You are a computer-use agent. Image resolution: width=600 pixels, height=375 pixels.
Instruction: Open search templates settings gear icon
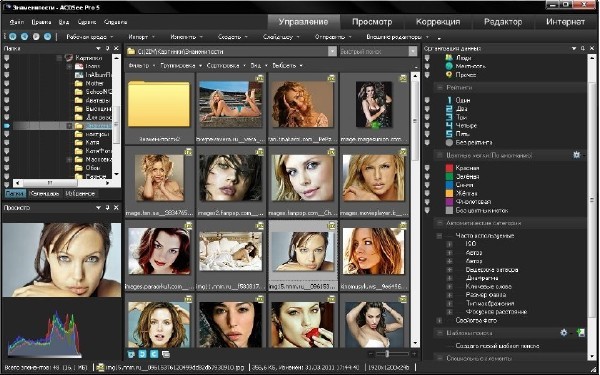coord(563,333)
